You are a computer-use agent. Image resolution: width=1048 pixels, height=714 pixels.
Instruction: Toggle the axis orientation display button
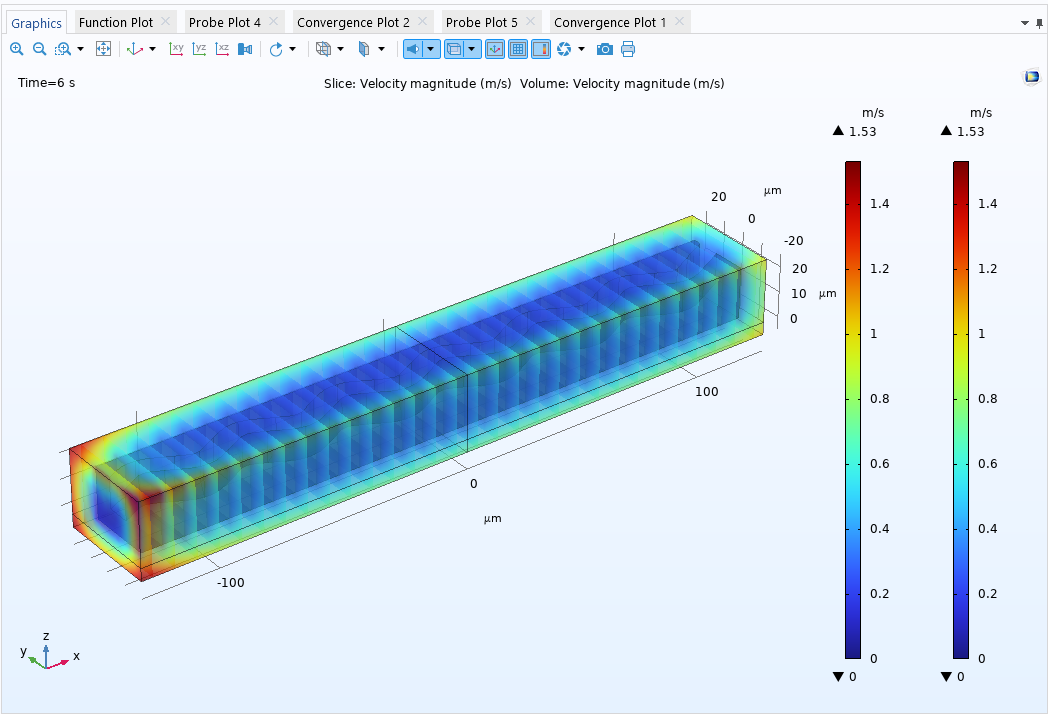(x=495, y=49)
